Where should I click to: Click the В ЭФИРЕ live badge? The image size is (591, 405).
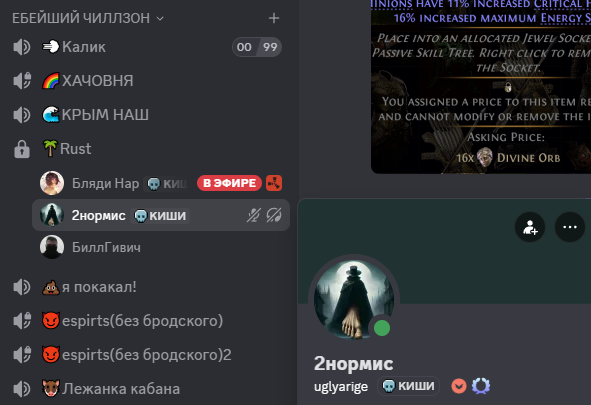point(229,183)
